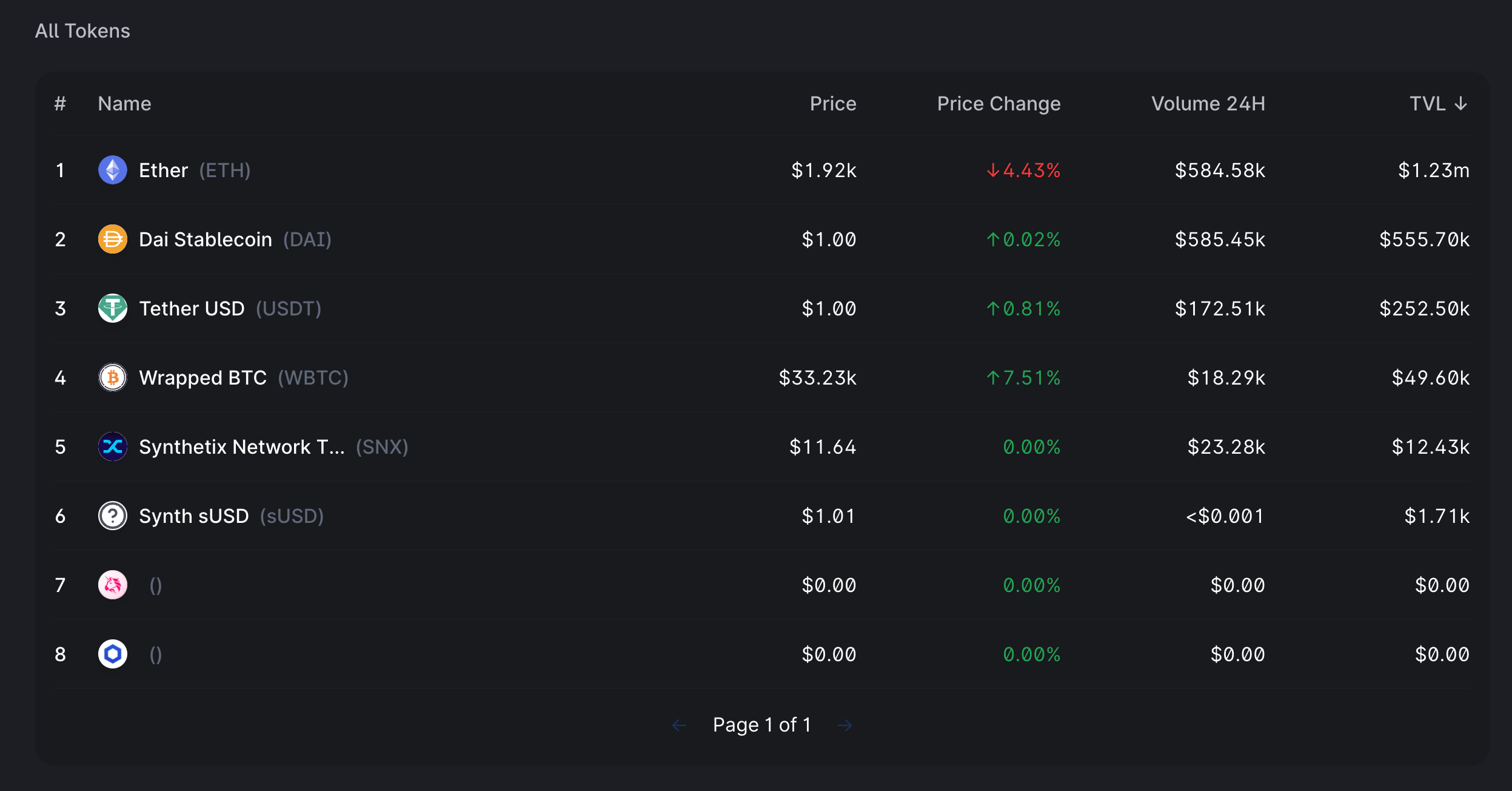Click the sUSD question-mark placeholder icon
1512x791 pixels.
click(x=113, y=516)
